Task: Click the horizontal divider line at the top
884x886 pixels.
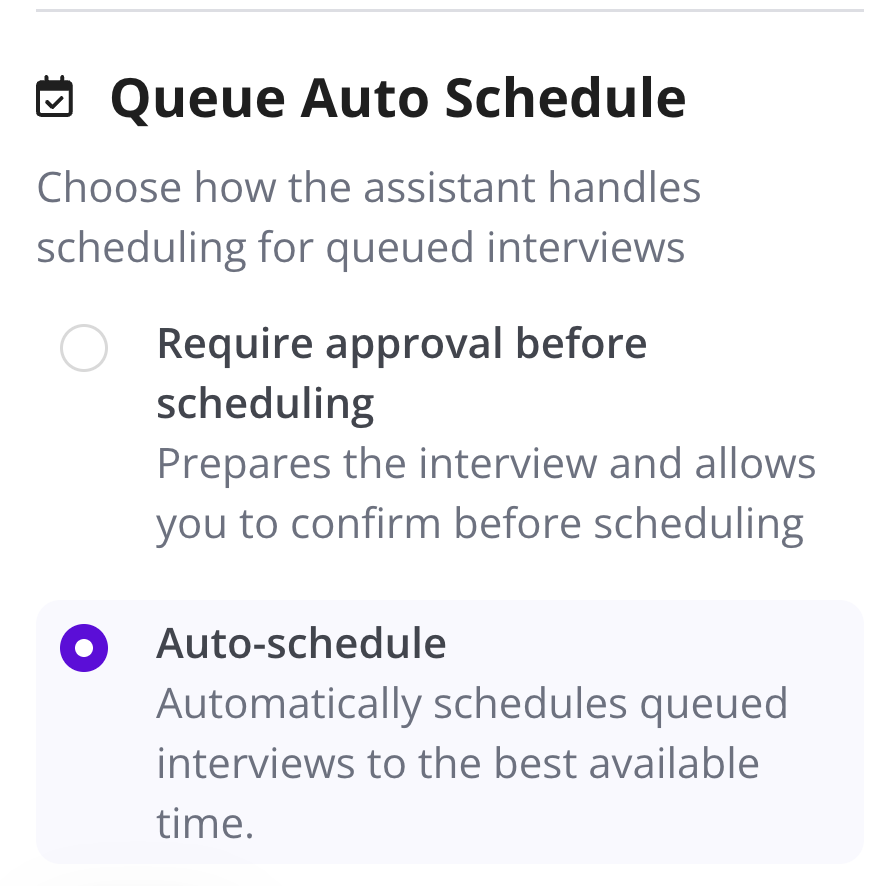Action: (x=450, y=11)
